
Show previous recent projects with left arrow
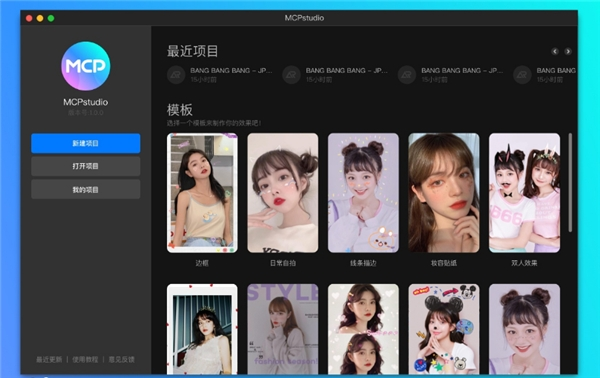point(555,51)
